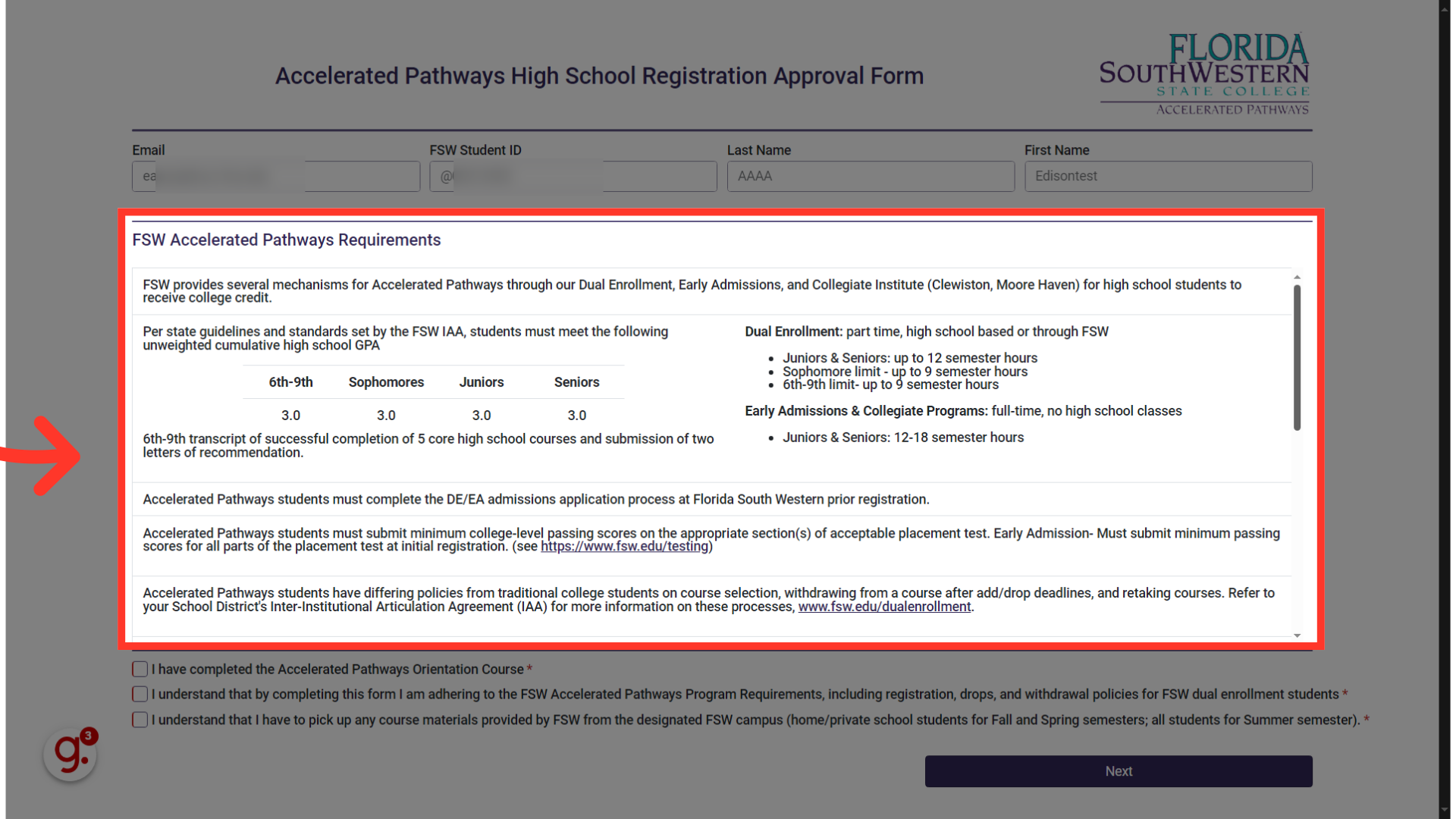The image size is (1456, 819).
Task: Click the requirements panel scrollbar down arrow
Action: point(1298,635)
